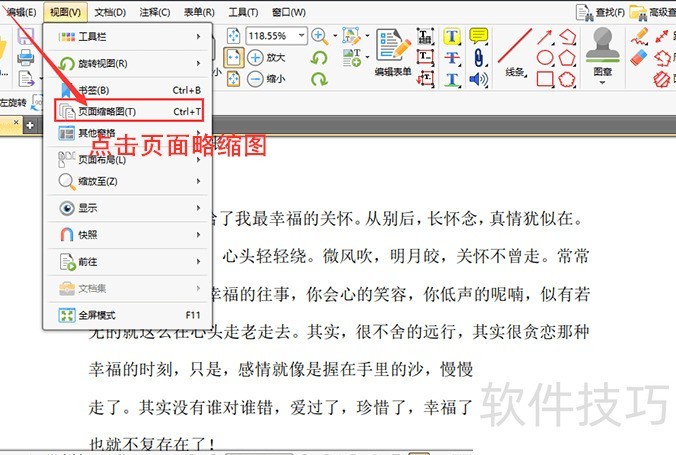Expand the 图章 stamp dropdown arrow
The image size is (676, 455).
[602, 82]
